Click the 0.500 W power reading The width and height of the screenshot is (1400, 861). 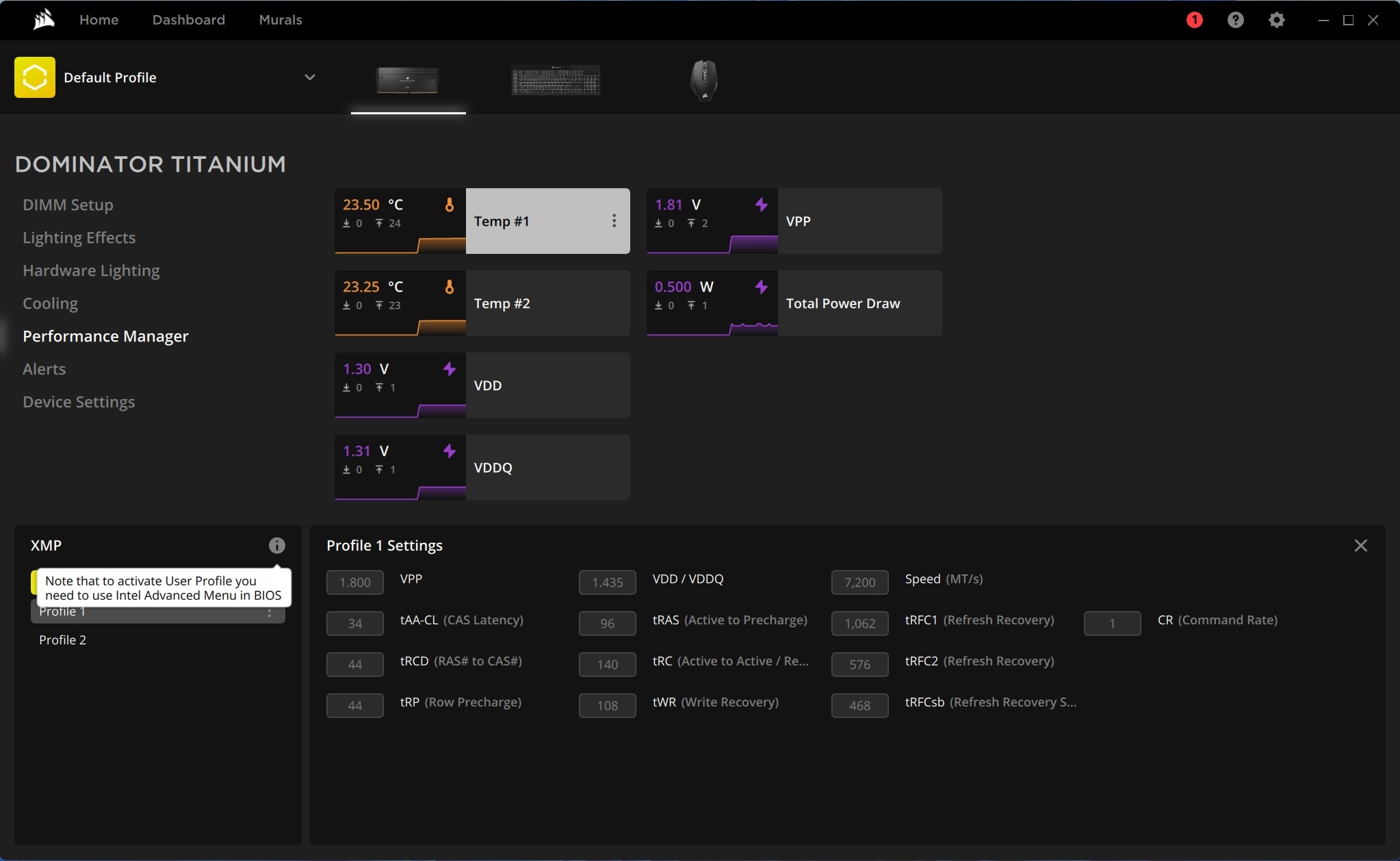(684, 287)
